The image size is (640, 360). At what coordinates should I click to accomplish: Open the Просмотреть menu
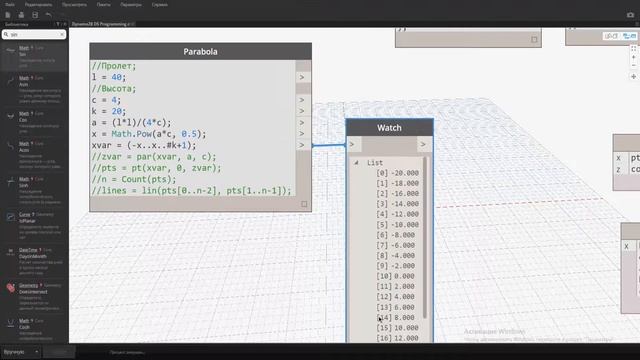tap(74, 4)
